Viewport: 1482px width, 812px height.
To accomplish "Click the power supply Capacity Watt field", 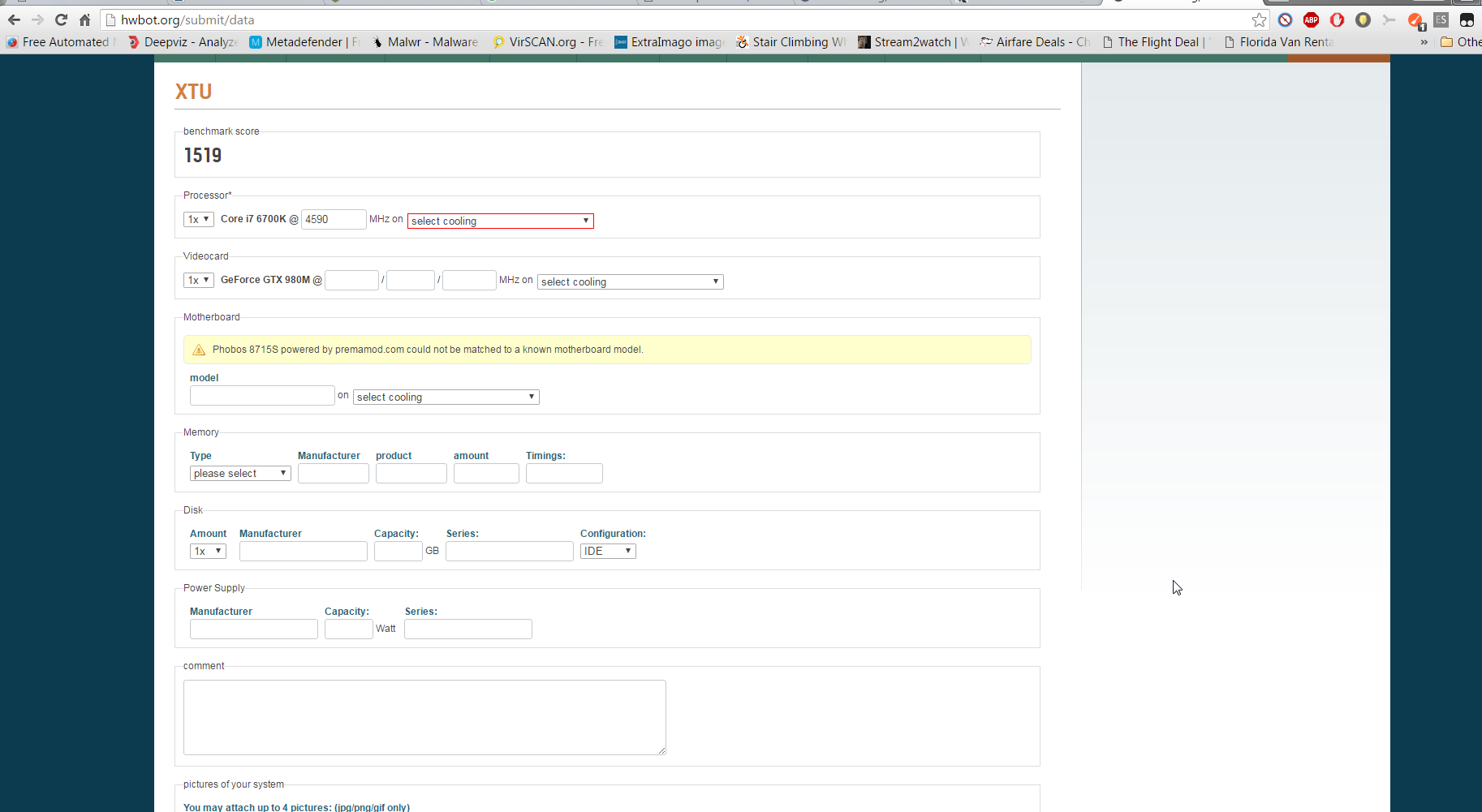I will 349,629.
